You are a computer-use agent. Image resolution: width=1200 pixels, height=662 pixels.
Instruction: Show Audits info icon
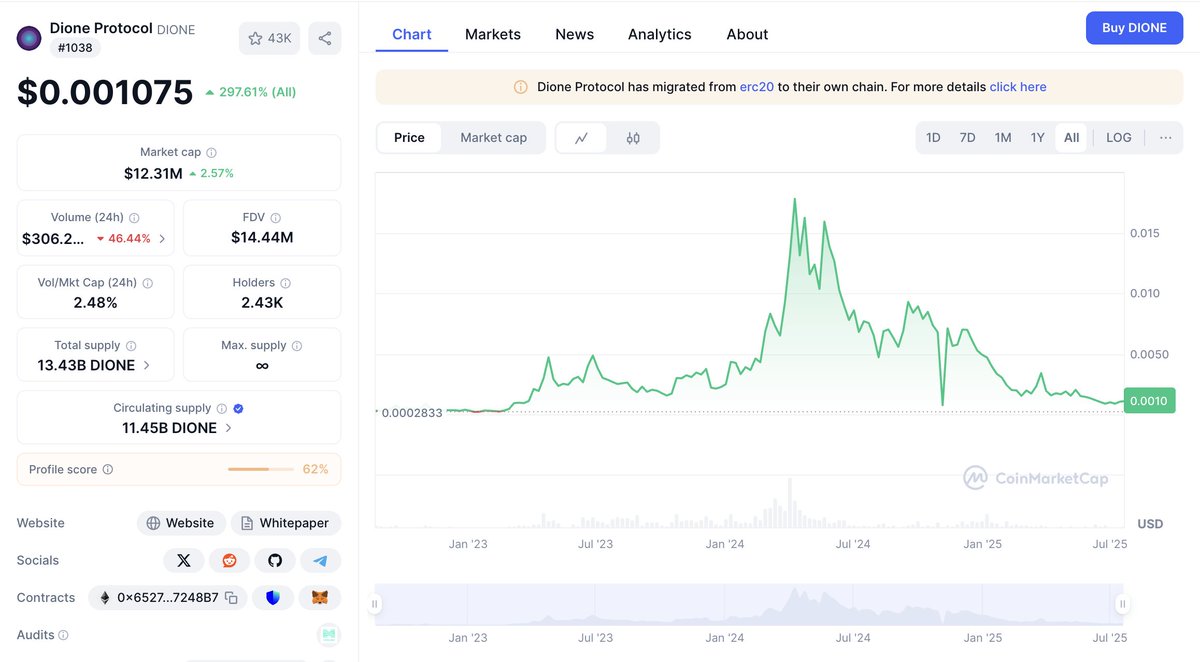(63, 635)
